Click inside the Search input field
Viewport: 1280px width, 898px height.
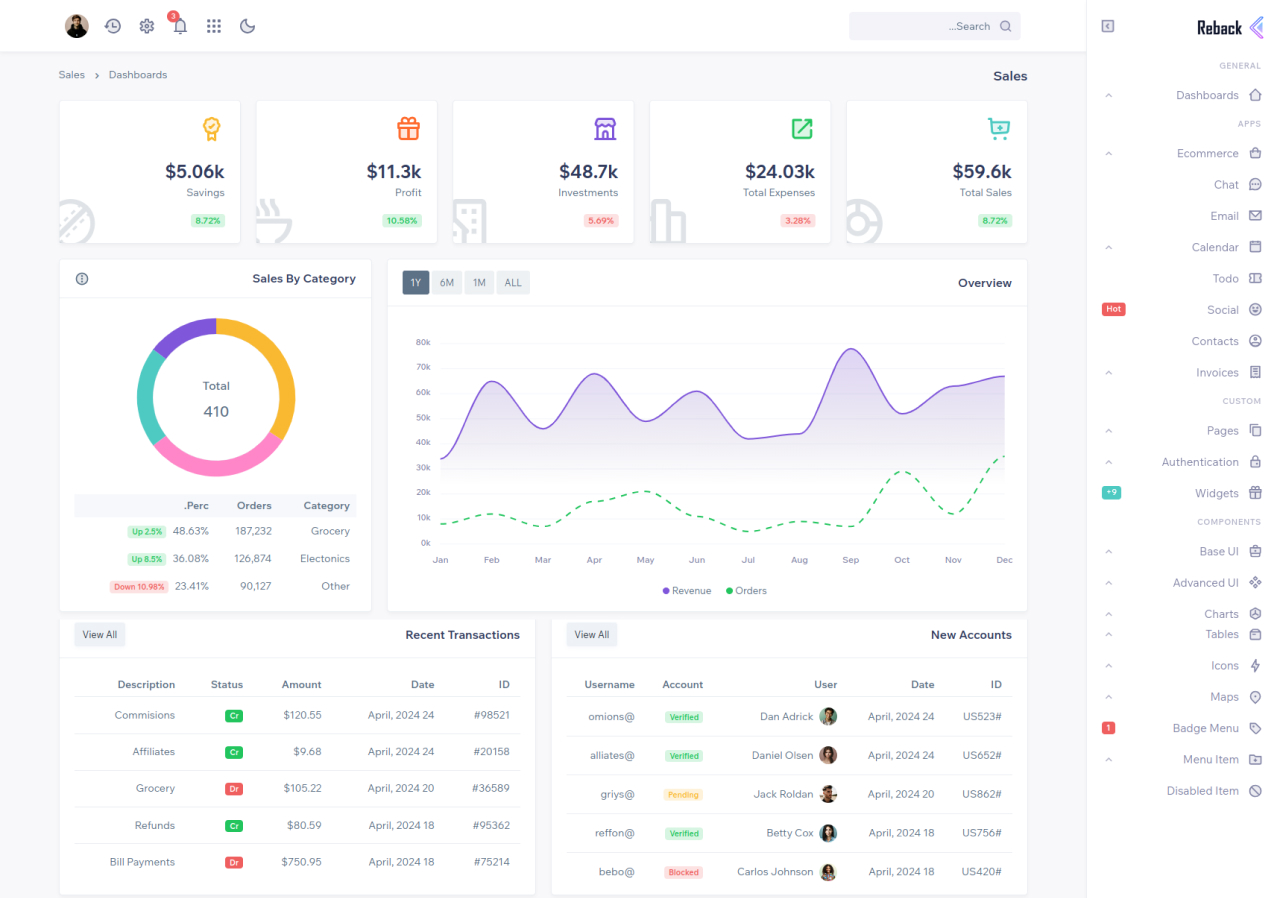click(x=934, y=26)
